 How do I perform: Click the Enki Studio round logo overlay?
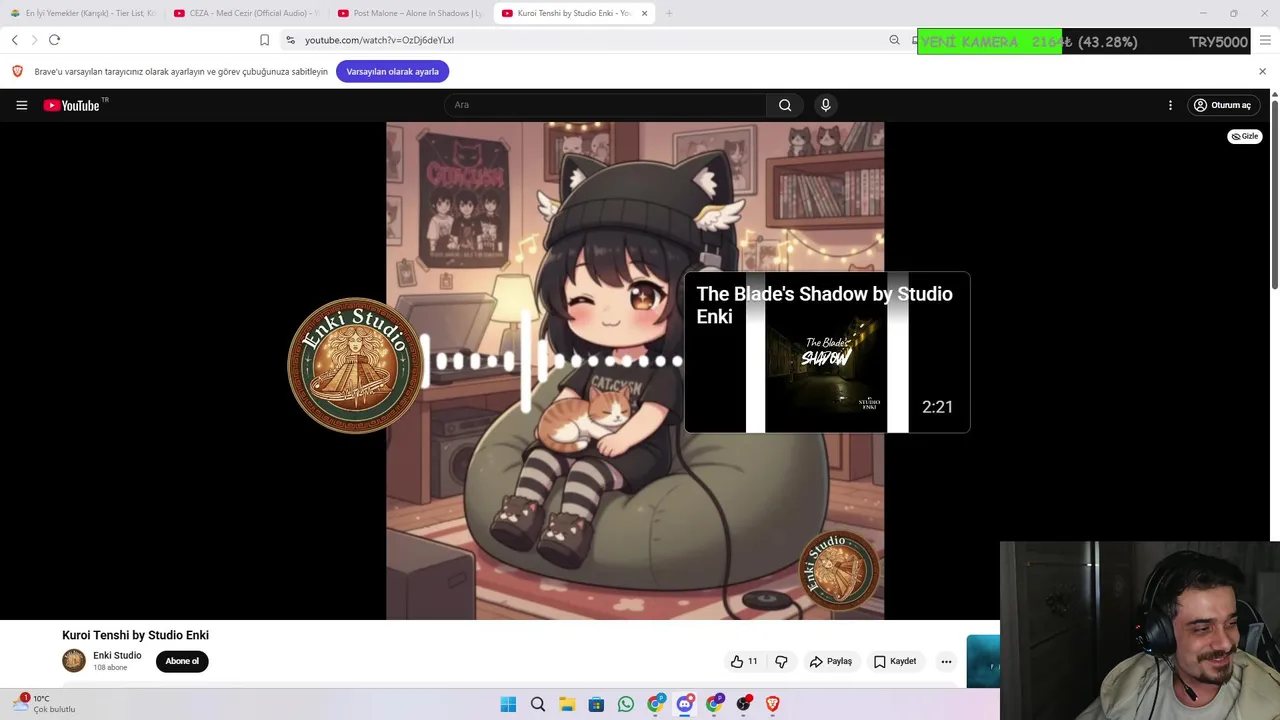355,365
